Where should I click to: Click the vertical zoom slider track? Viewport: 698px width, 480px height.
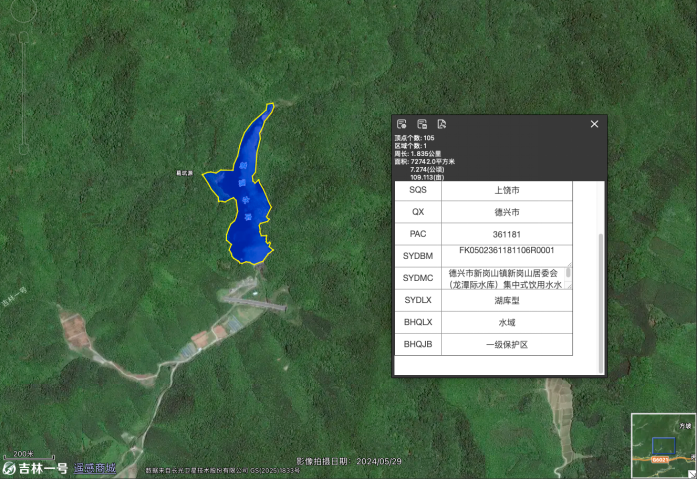point(24,94)
